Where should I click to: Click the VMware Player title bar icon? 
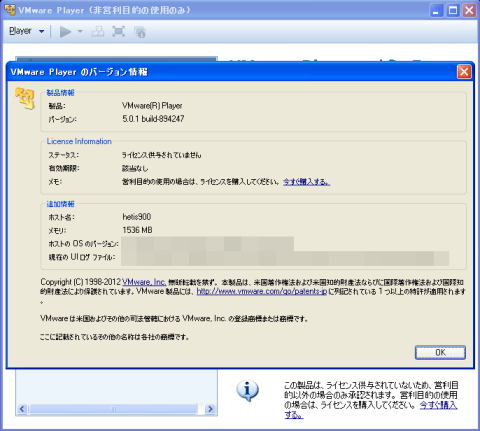pyautogui.click(x=10, y=10)
